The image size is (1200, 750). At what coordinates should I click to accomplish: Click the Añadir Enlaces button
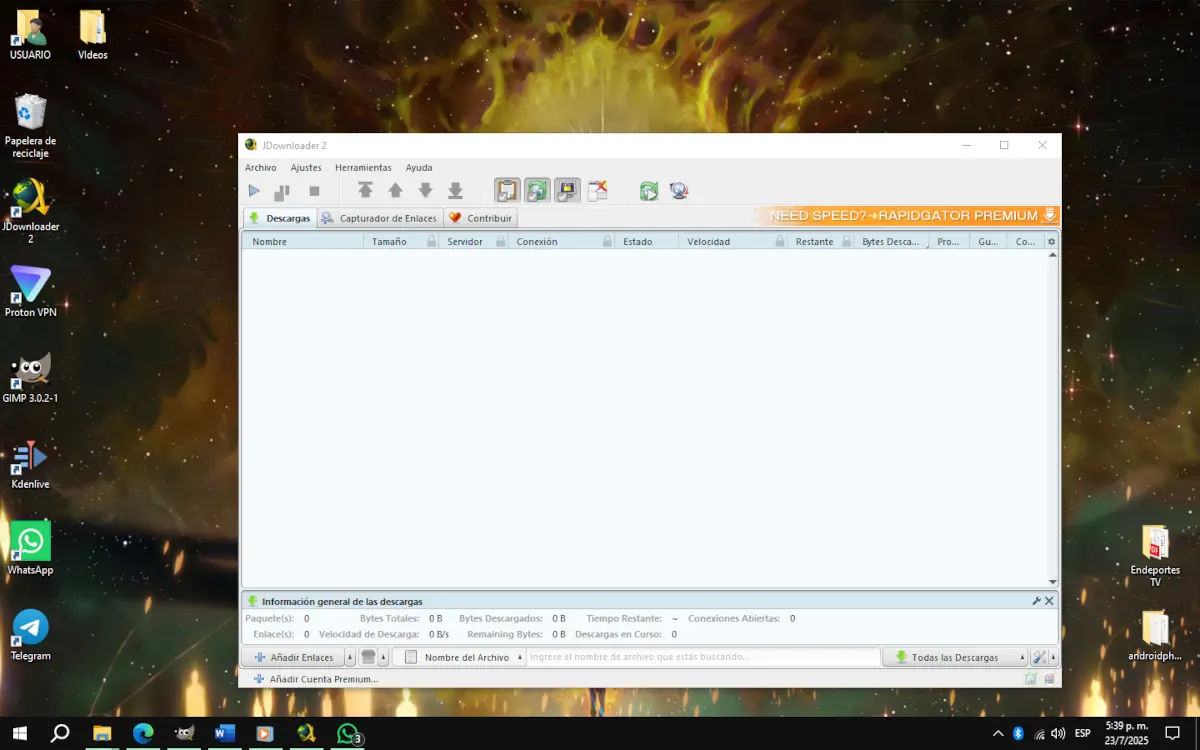tap(294, 657)
